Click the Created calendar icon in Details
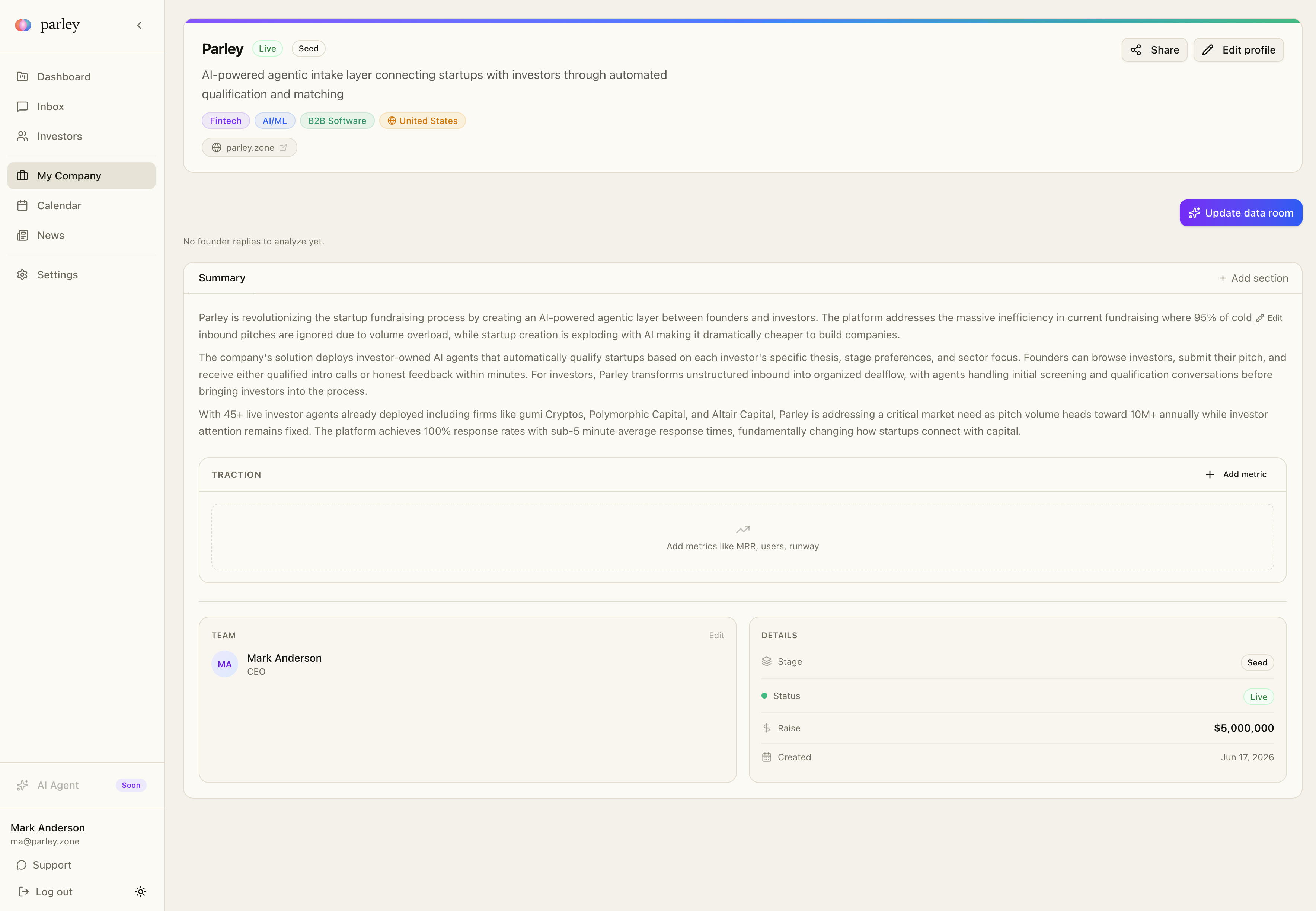1316x911 pixels. [766, 757]
